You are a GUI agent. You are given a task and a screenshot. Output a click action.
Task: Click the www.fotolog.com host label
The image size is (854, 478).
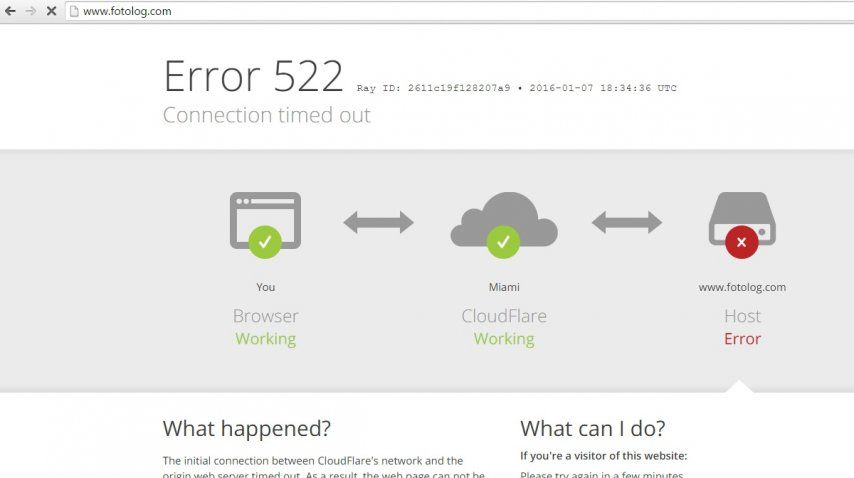point(742,287)
